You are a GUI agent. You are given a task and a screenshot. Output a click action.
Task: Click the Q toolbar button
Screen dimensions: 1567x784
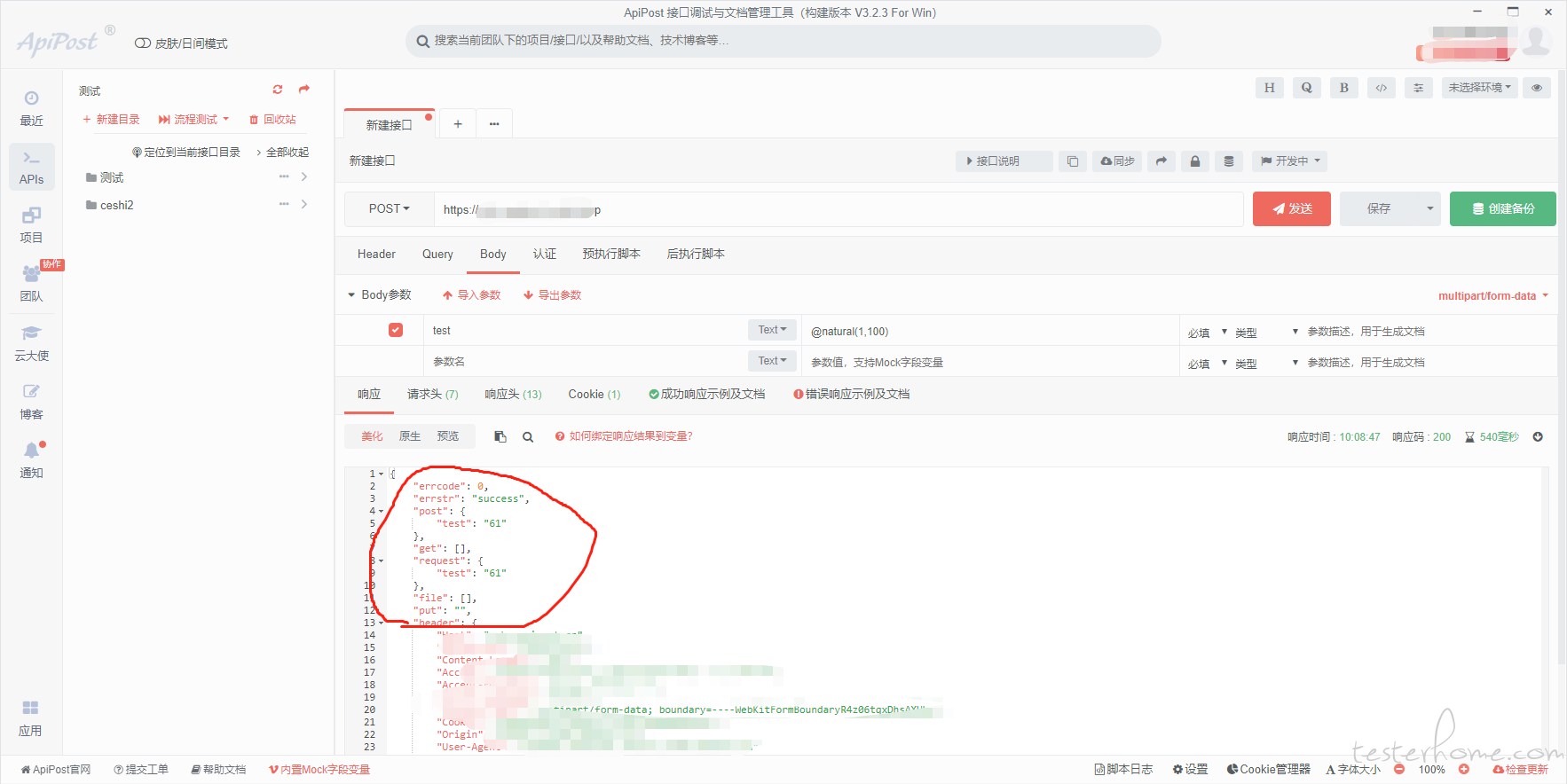coord(1307,88)
